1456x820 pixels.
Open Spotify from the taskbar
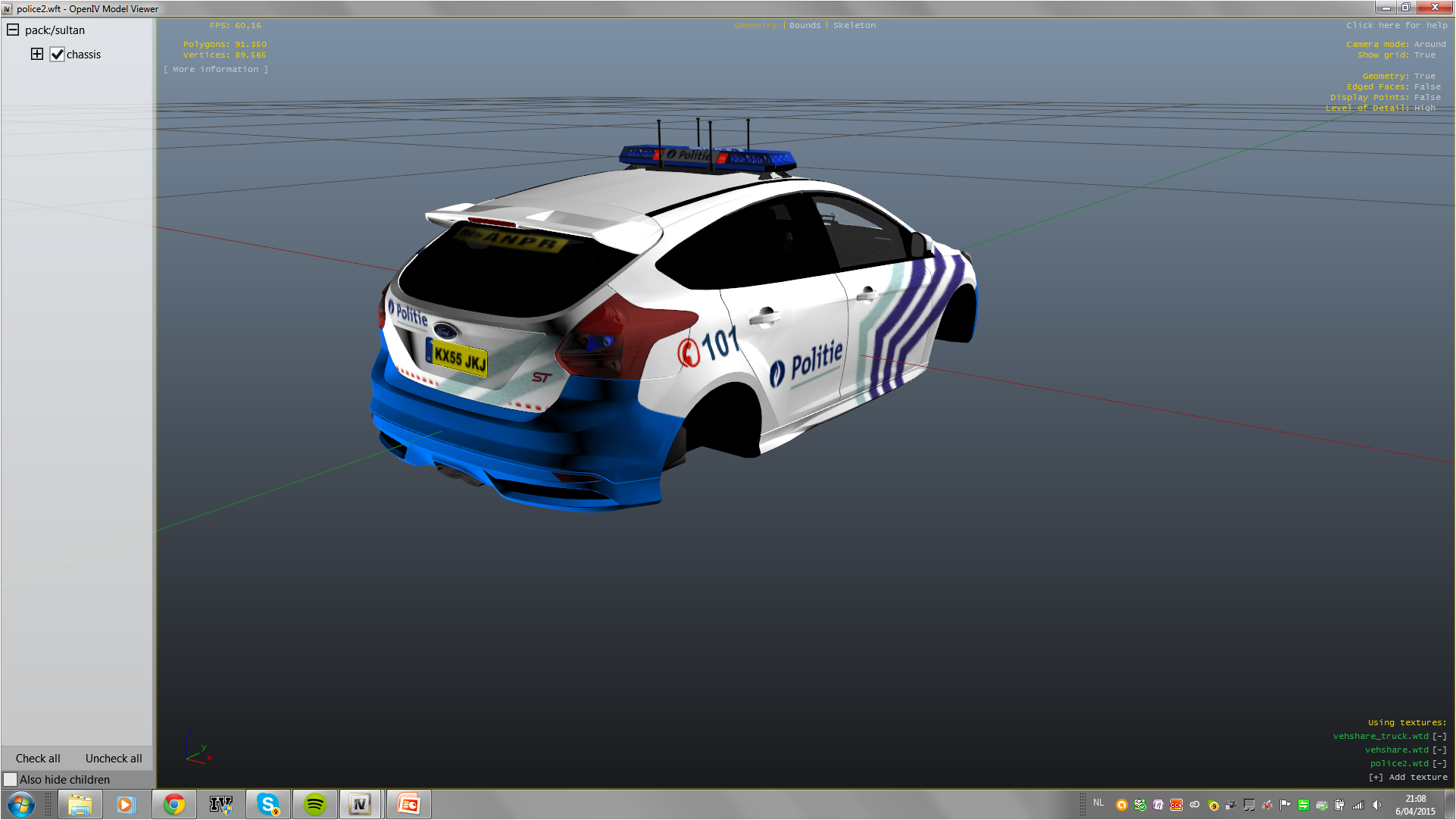point(315,804)
